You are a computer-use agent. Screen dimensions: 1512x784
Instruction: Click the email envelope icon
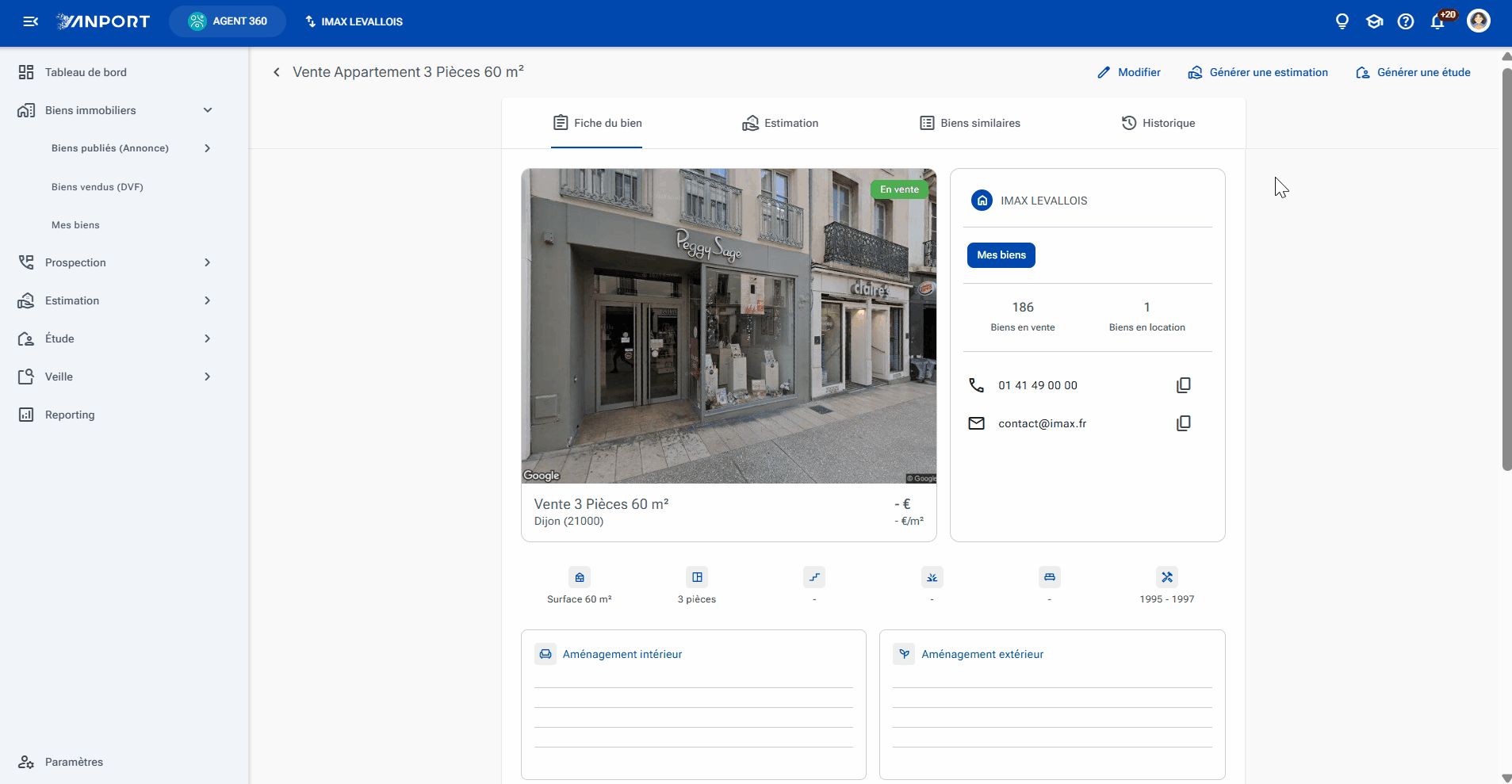[977, 423]
